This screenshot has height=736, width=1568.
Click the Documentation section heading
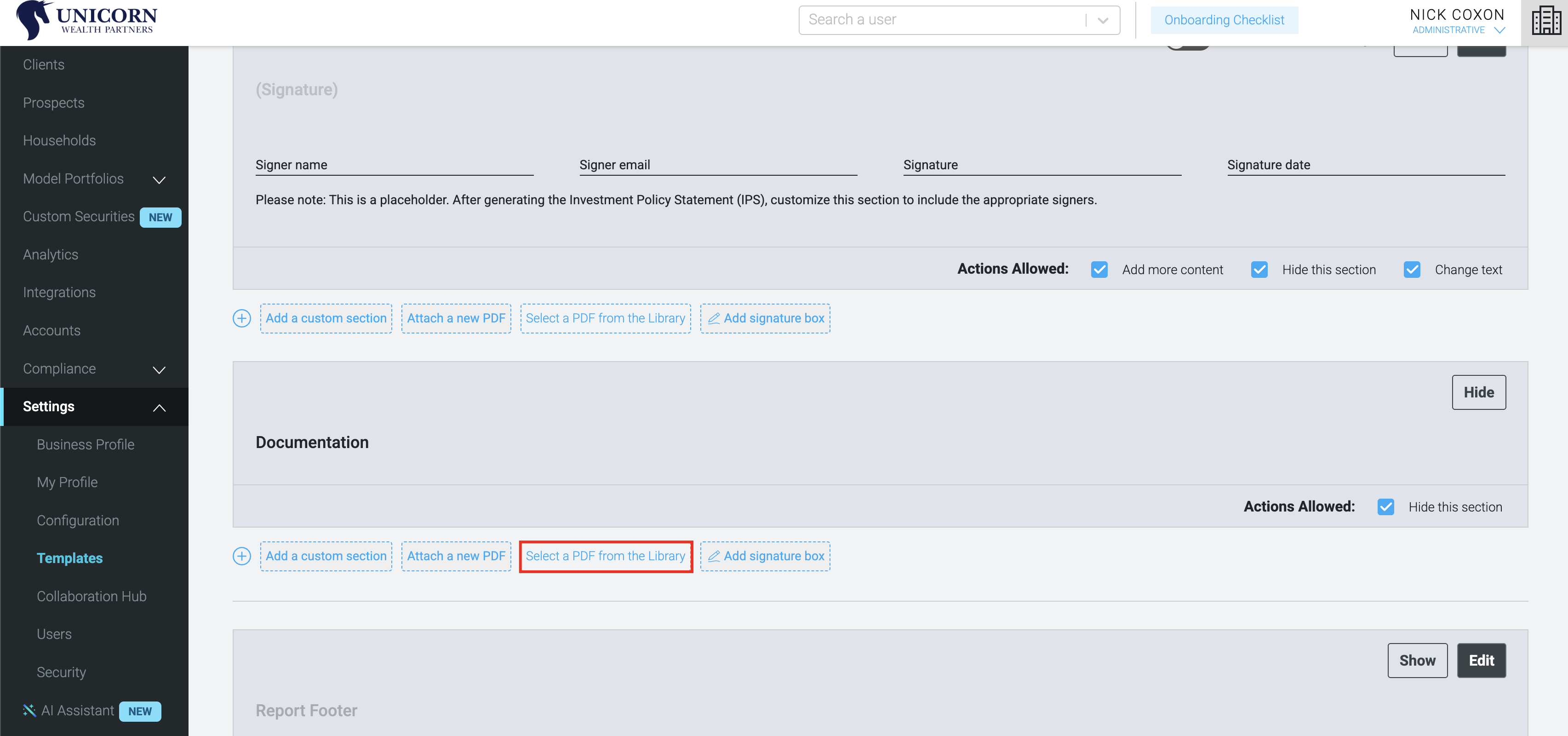(x=312, y=443)
